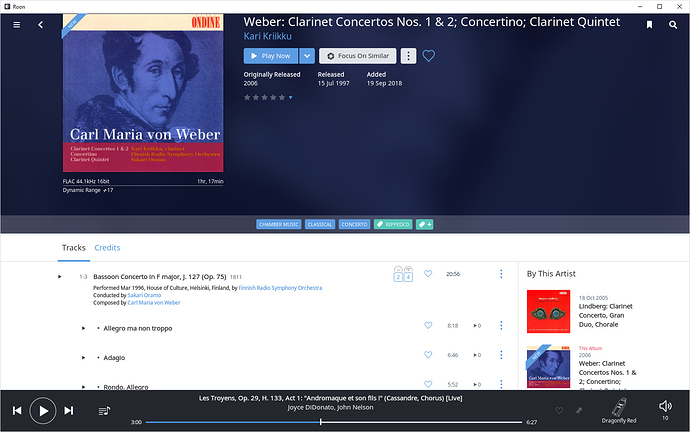Click Adagio track title text

tap(114, 358)
